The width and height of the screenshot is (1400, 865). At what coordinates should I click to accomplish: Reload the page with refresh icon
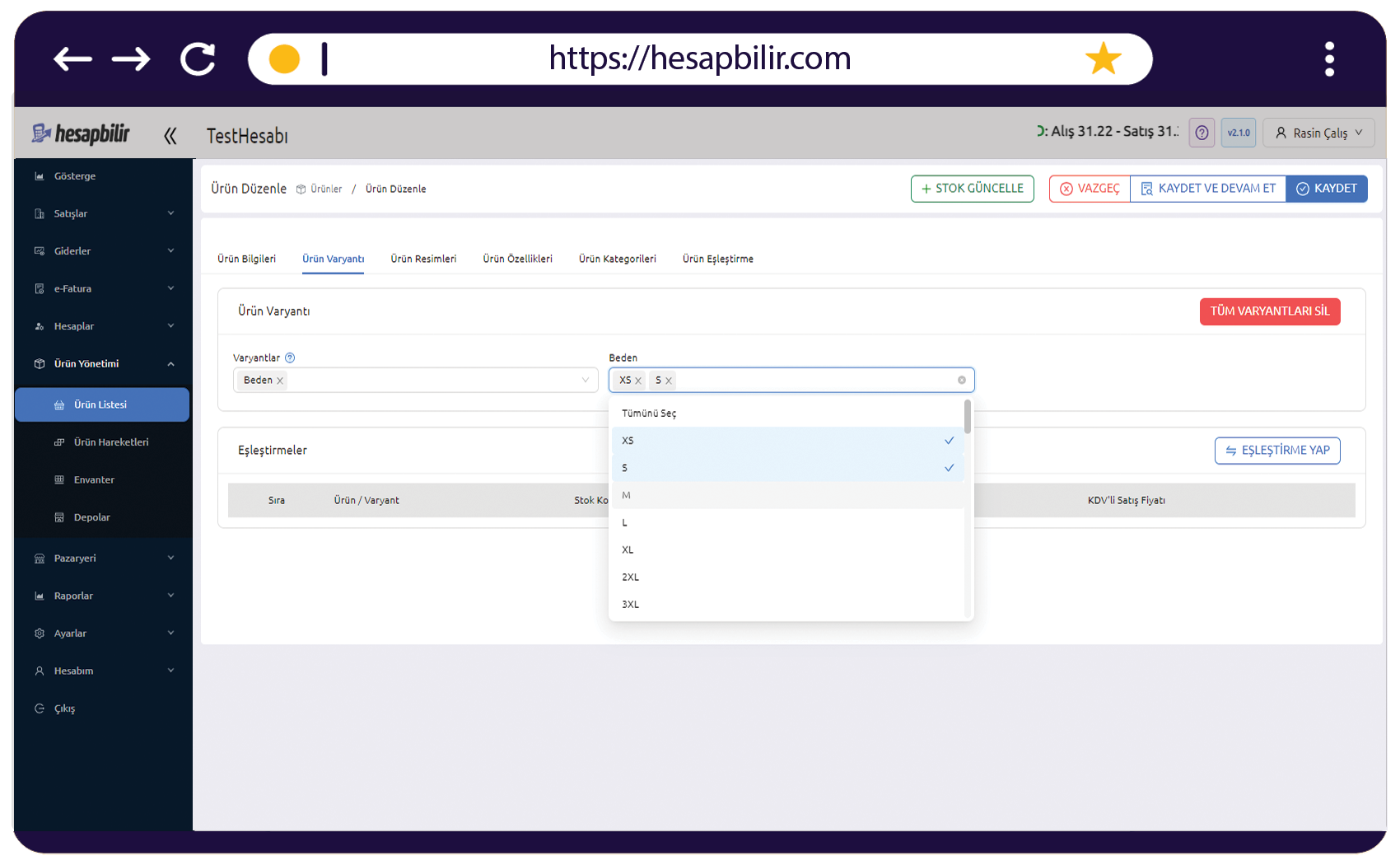[198, 58]
